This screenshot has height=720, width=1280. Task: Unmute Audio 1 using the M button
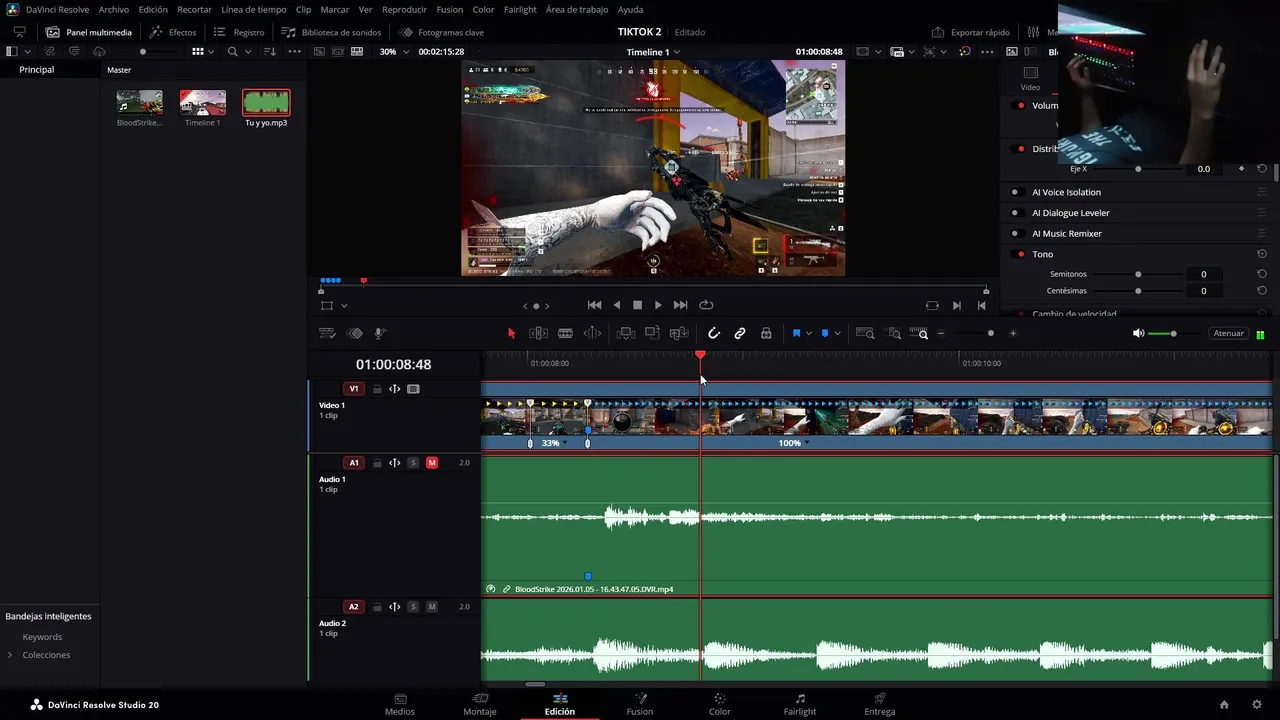coord(432,463)
